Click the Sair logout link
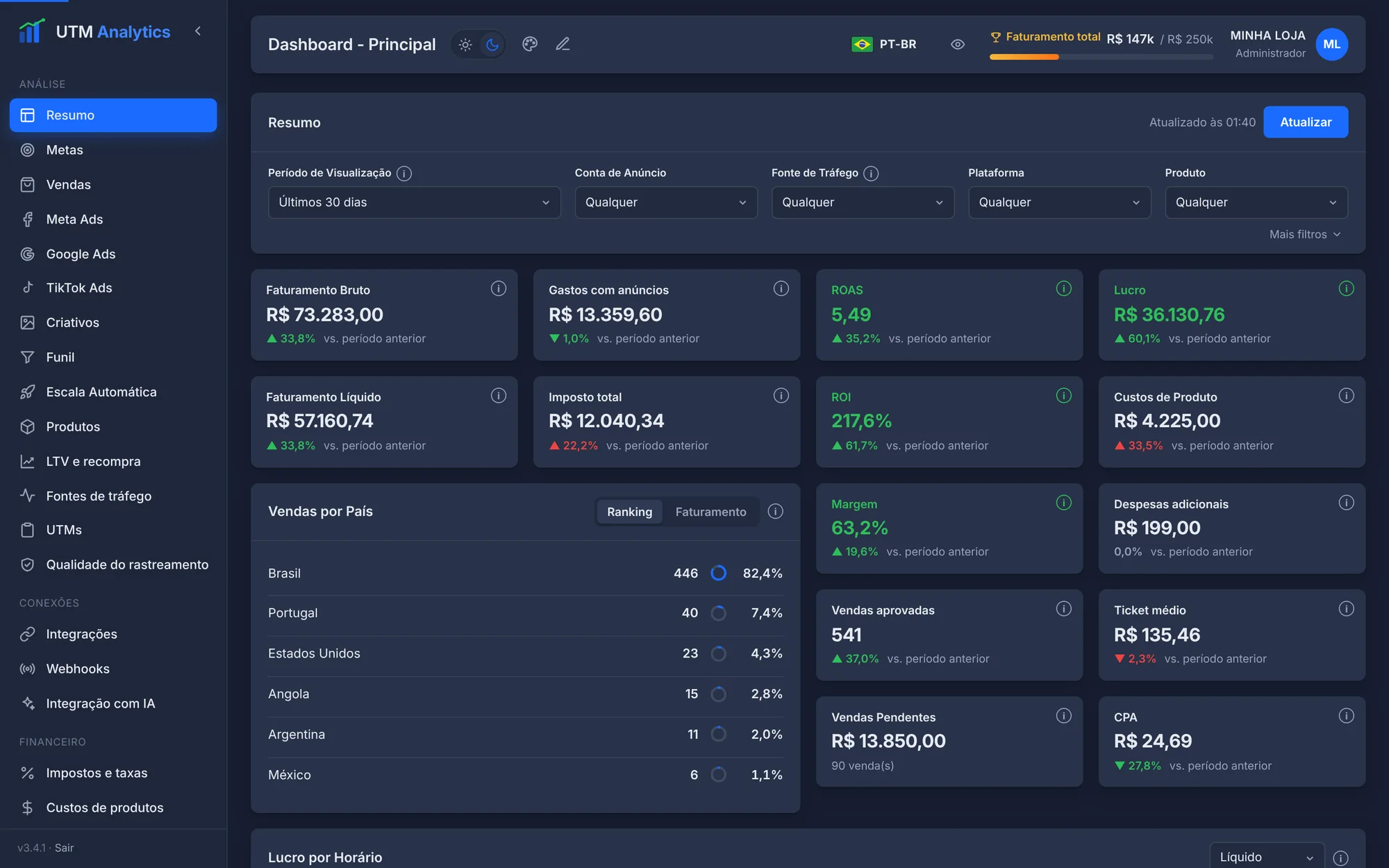This screenshot has height=868, width=1389. 64,848
